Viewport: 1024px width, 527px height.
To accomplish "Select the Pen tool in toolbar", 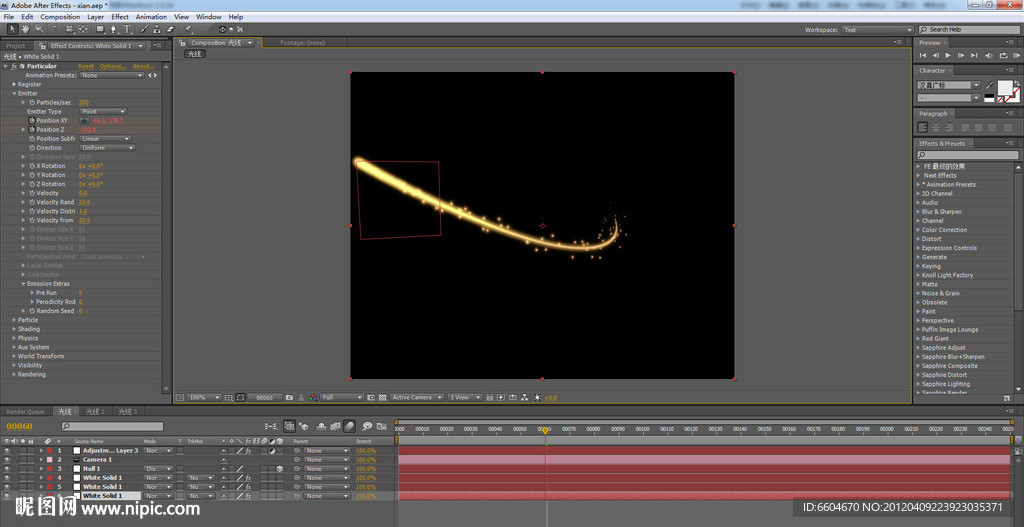I will (x=114, y=29).
